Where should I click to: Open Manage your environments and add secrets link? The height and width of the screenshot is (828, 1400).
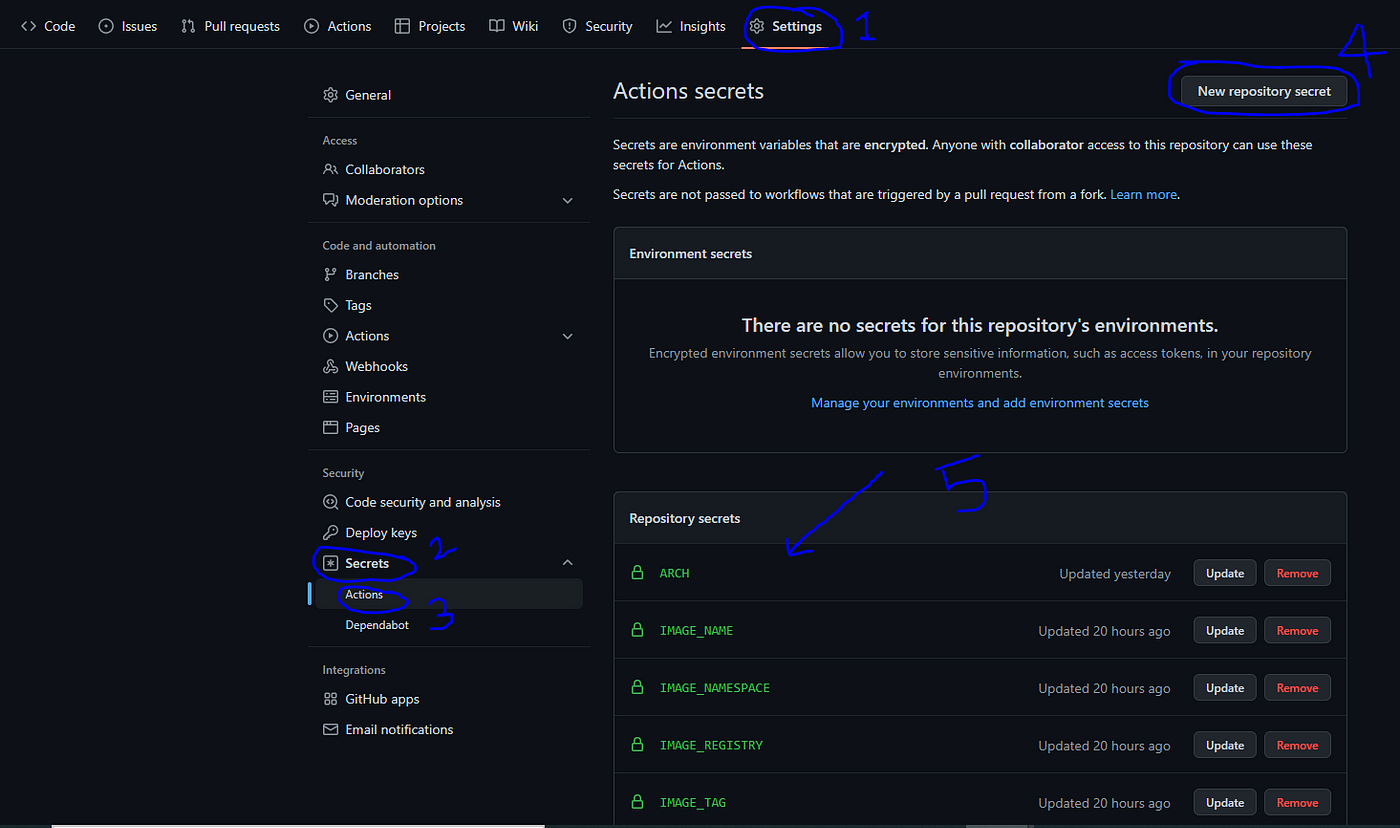980,403
